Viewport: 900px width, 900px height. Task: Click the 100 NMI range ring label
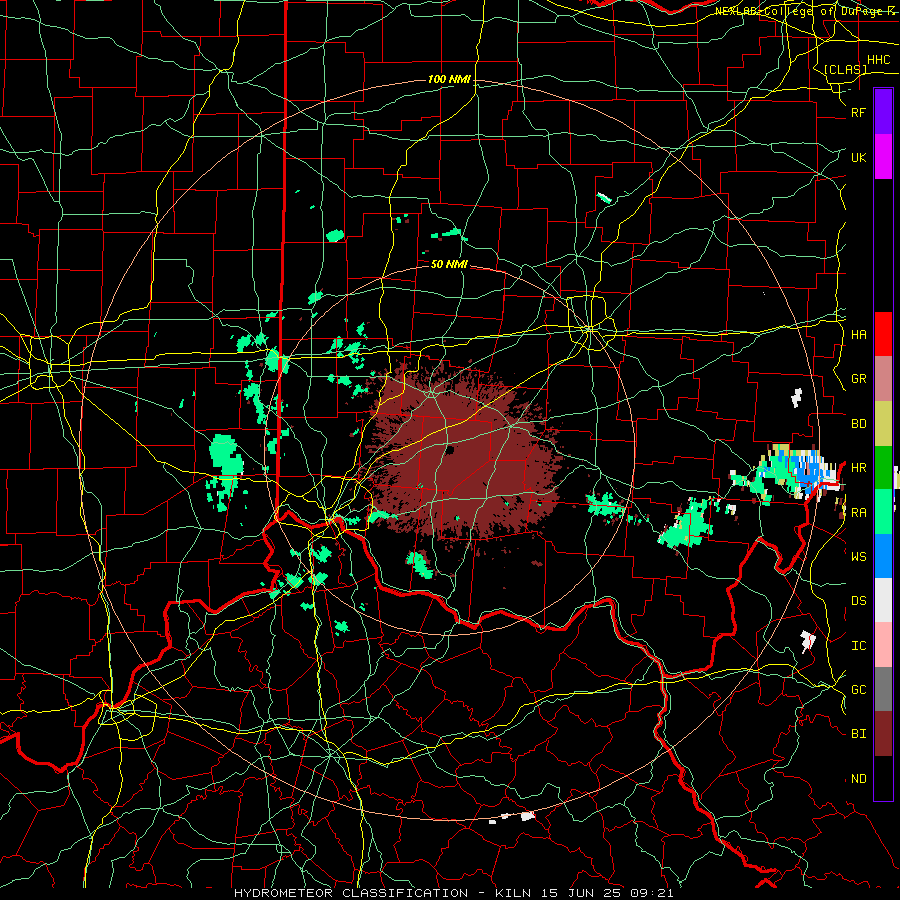point(449,79)
